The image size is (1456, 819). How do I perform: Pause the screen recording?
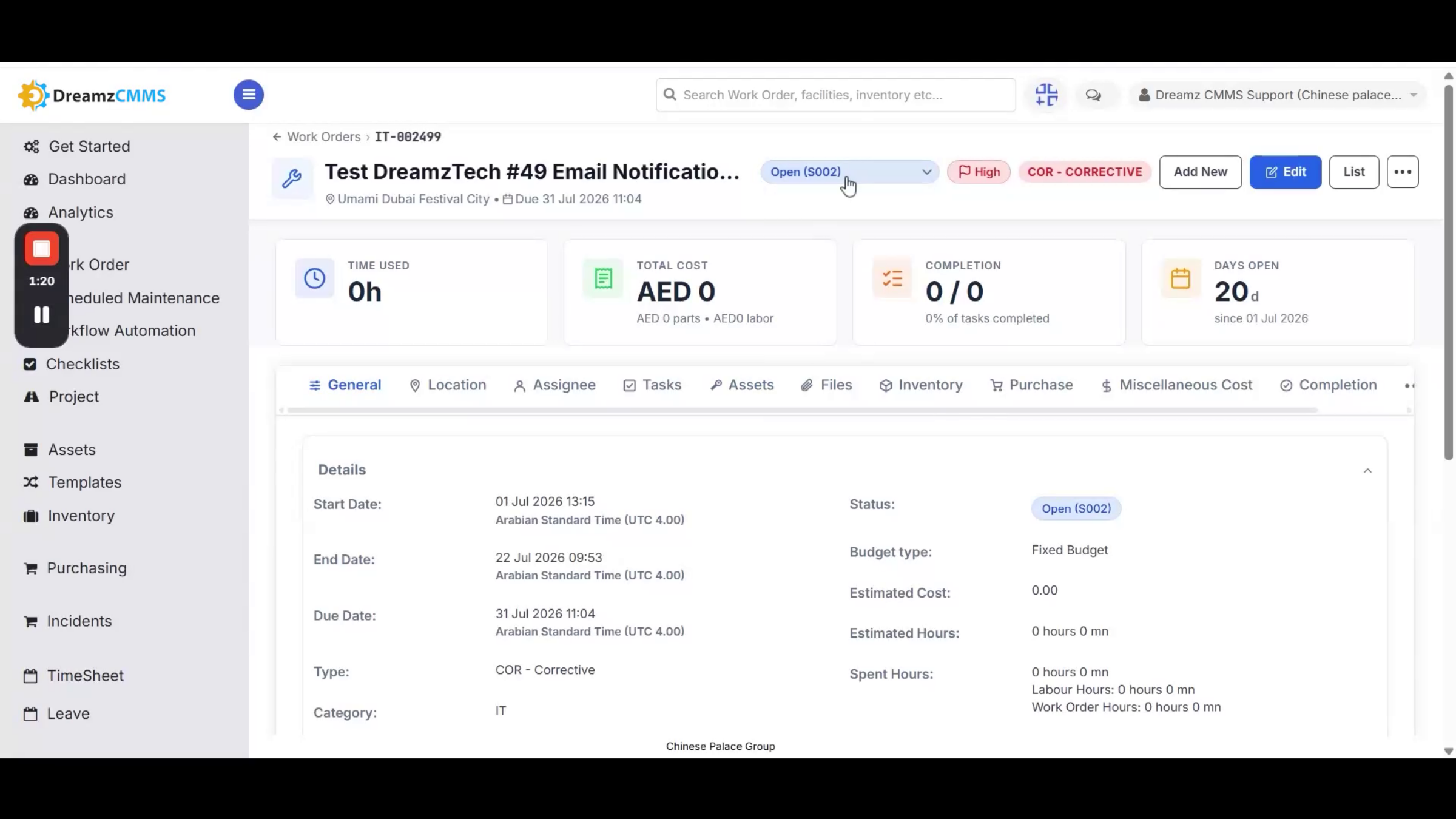click(42, 315)
